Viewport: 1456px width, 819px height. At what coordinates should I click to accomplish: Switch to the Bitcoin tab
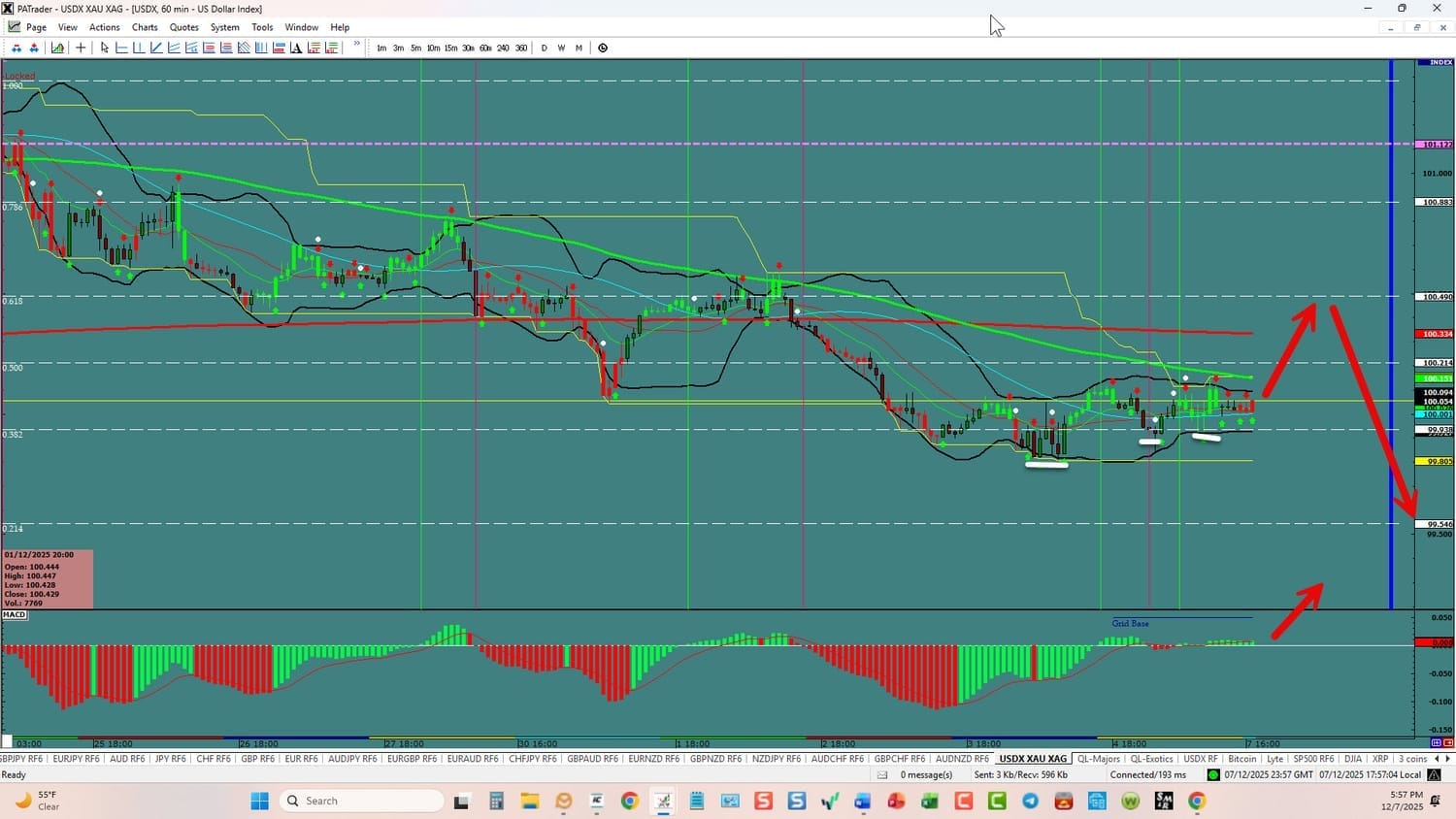tap(1241, 759)
